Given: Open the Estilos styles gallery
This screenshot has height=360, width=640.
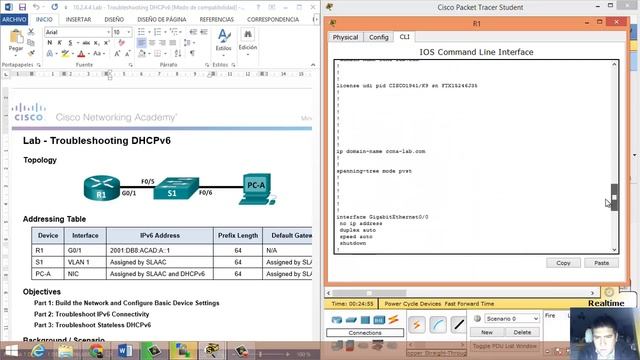Looking at the screenshot, I should coord(224,41).
